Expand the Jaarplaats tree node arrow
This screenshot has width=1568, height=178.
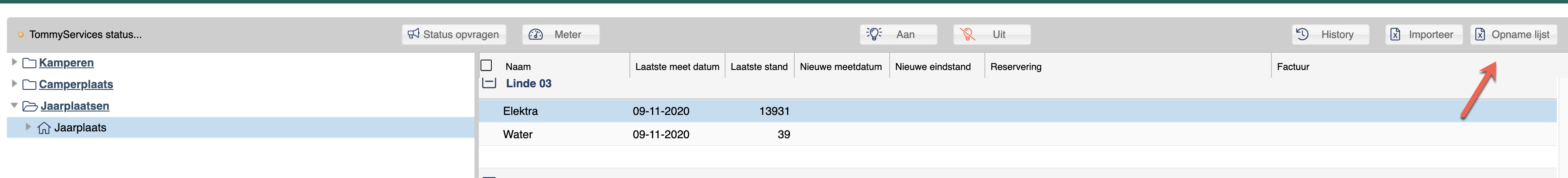[x=28, y=127]
